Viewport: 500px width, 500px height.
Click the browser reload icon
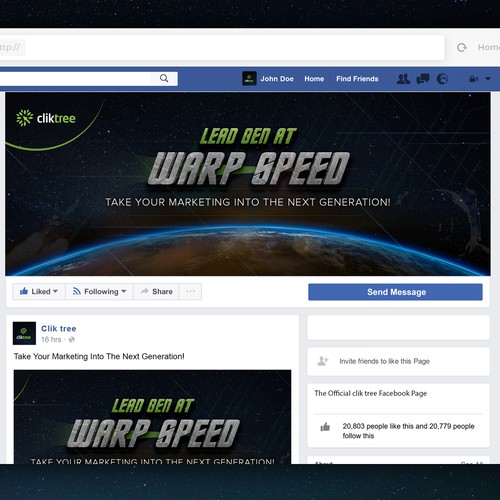(462, 47)
